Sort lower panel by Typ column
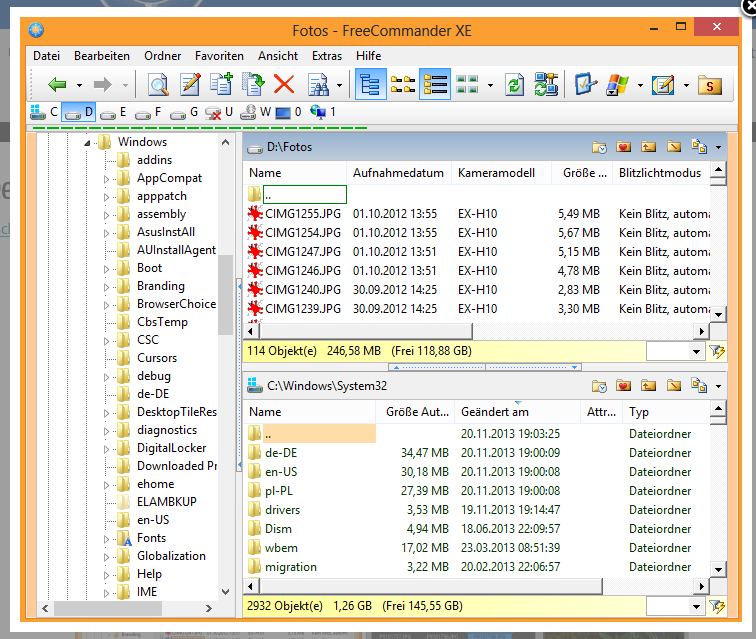 pos(666,412)
